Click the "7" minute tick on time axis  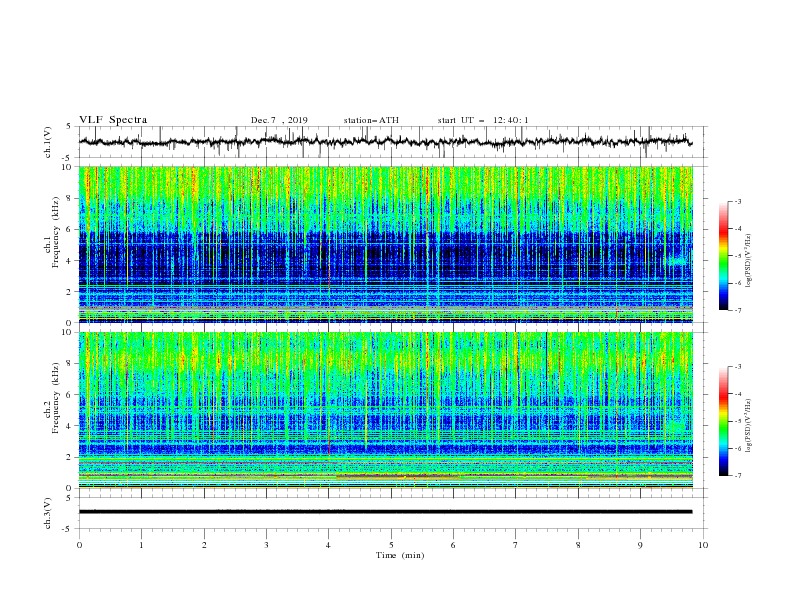pos(516,545)
